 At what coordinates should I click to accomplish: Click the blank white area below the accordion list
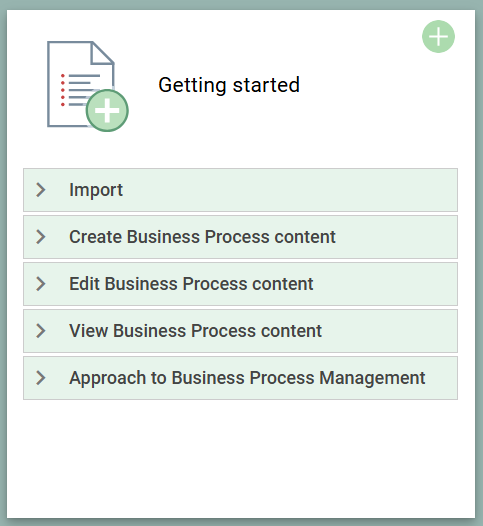241,458
